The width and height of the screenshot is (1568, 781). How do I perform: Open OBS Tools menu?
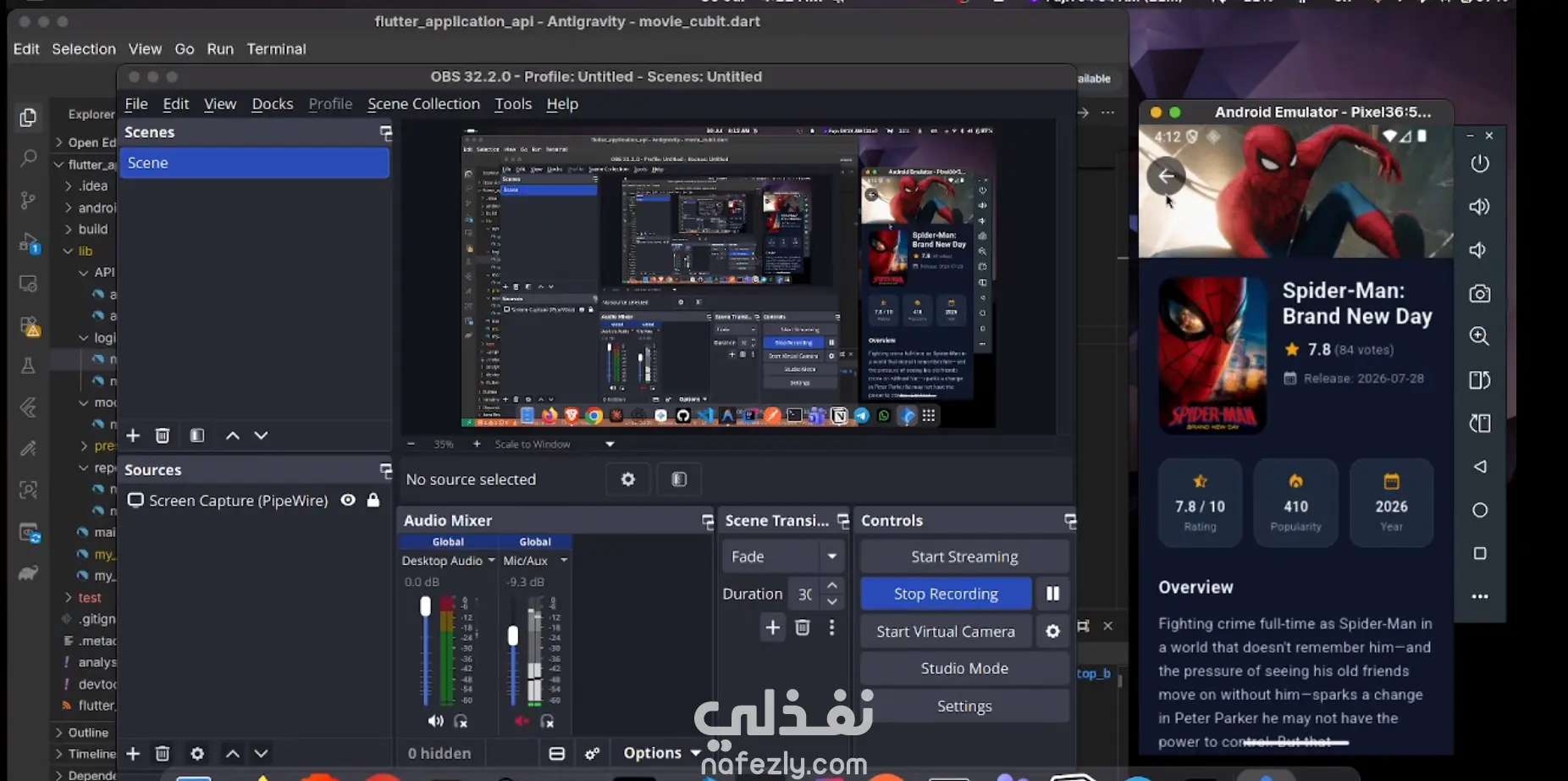(513, 103)
